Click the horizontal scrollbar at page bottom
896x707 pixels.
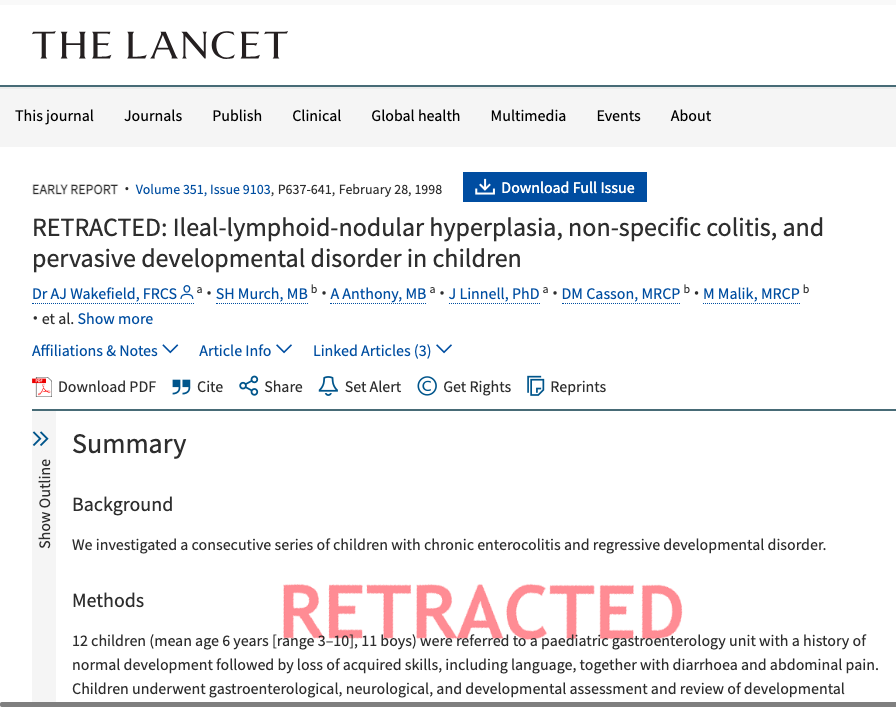coord(448,703)
